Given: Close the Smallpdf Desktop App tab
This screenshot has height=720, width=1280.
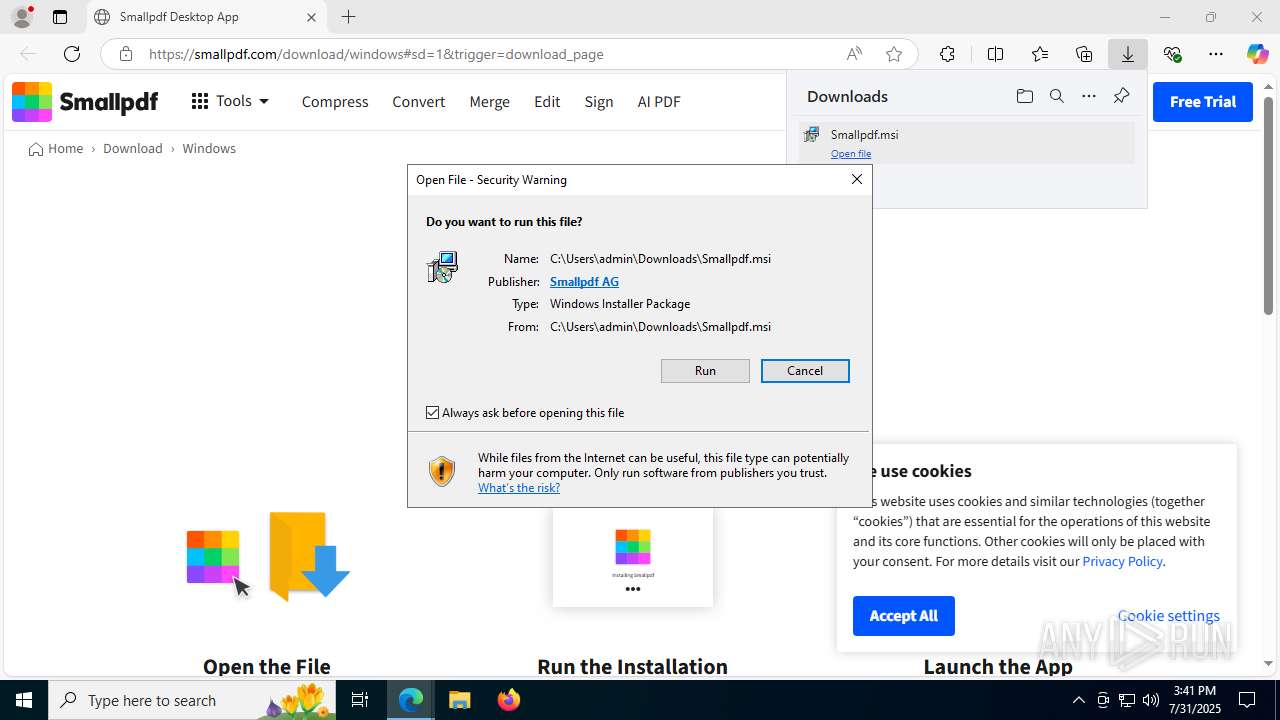Looking at the screenshot, I should coord(311,17).
